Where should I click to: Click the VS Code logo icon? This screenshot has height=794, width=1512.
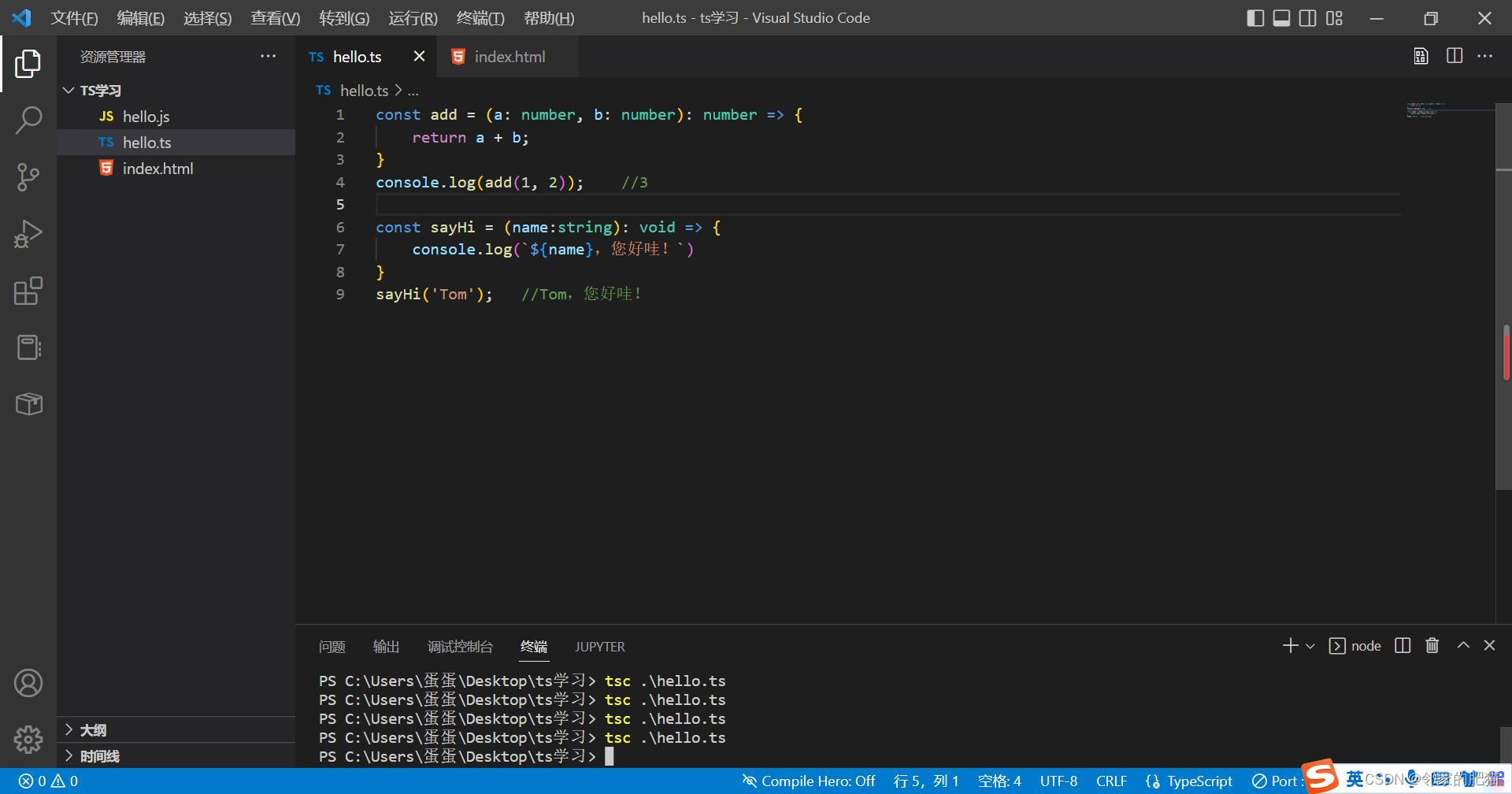coord(21,17)
